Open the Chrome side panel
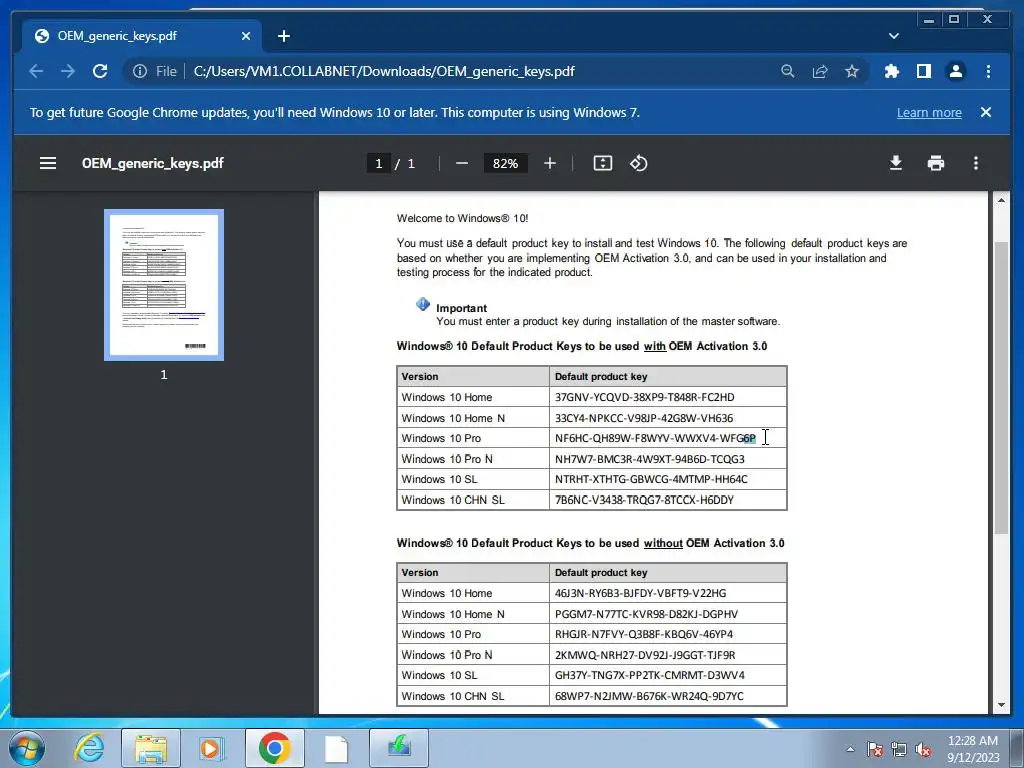The height and width of the screenshot is (768, 1024). coord(923,71)
